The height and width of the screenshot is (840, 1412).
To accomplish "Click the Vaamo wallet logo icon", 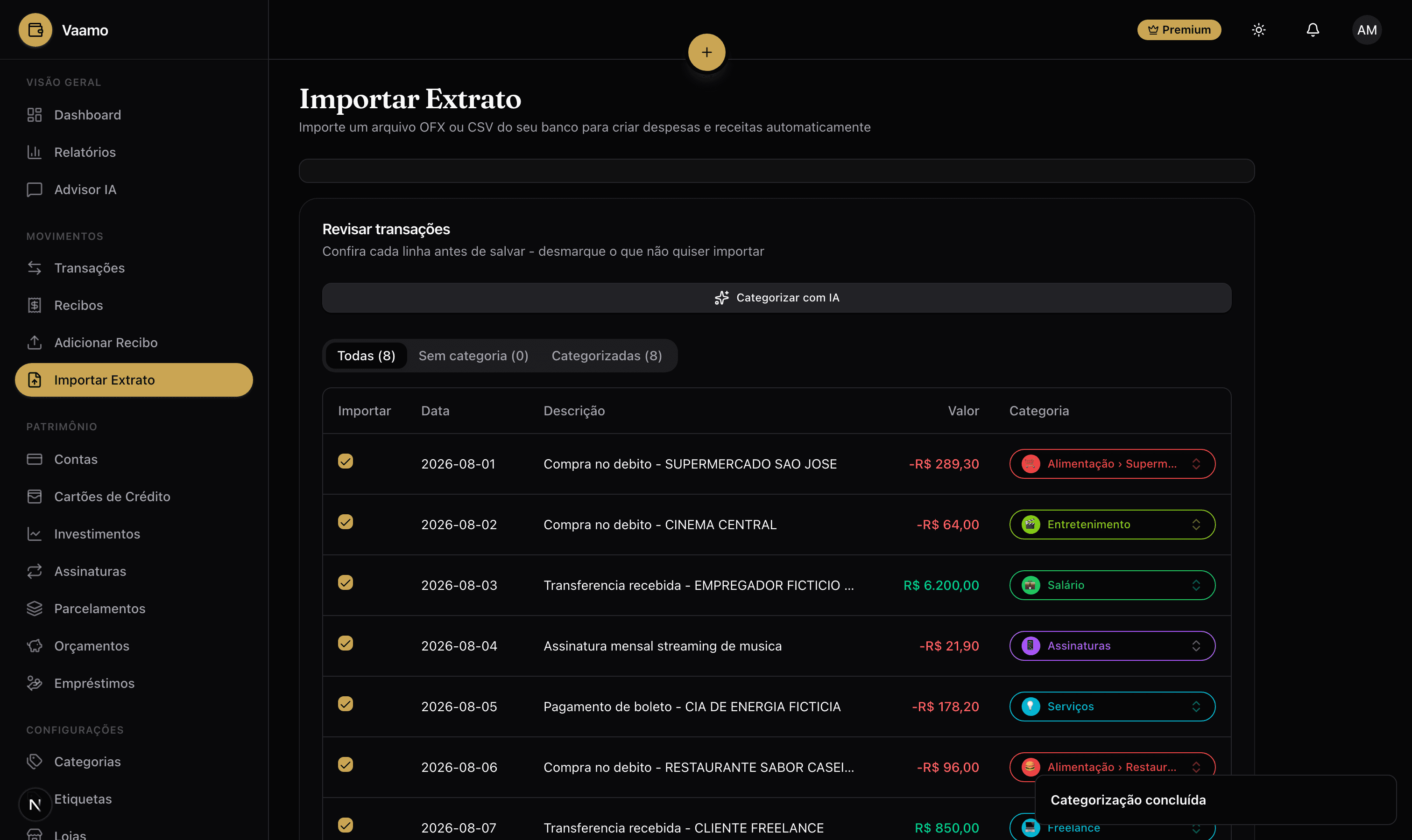I will [35, 30].
